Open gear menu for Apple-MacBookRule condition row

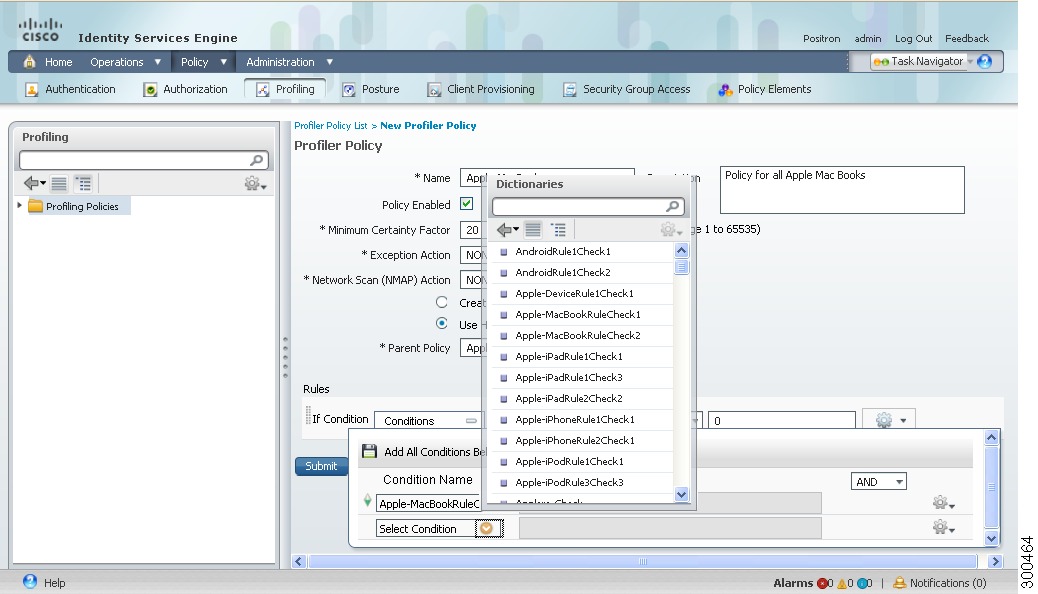click(x=942, y=503)
